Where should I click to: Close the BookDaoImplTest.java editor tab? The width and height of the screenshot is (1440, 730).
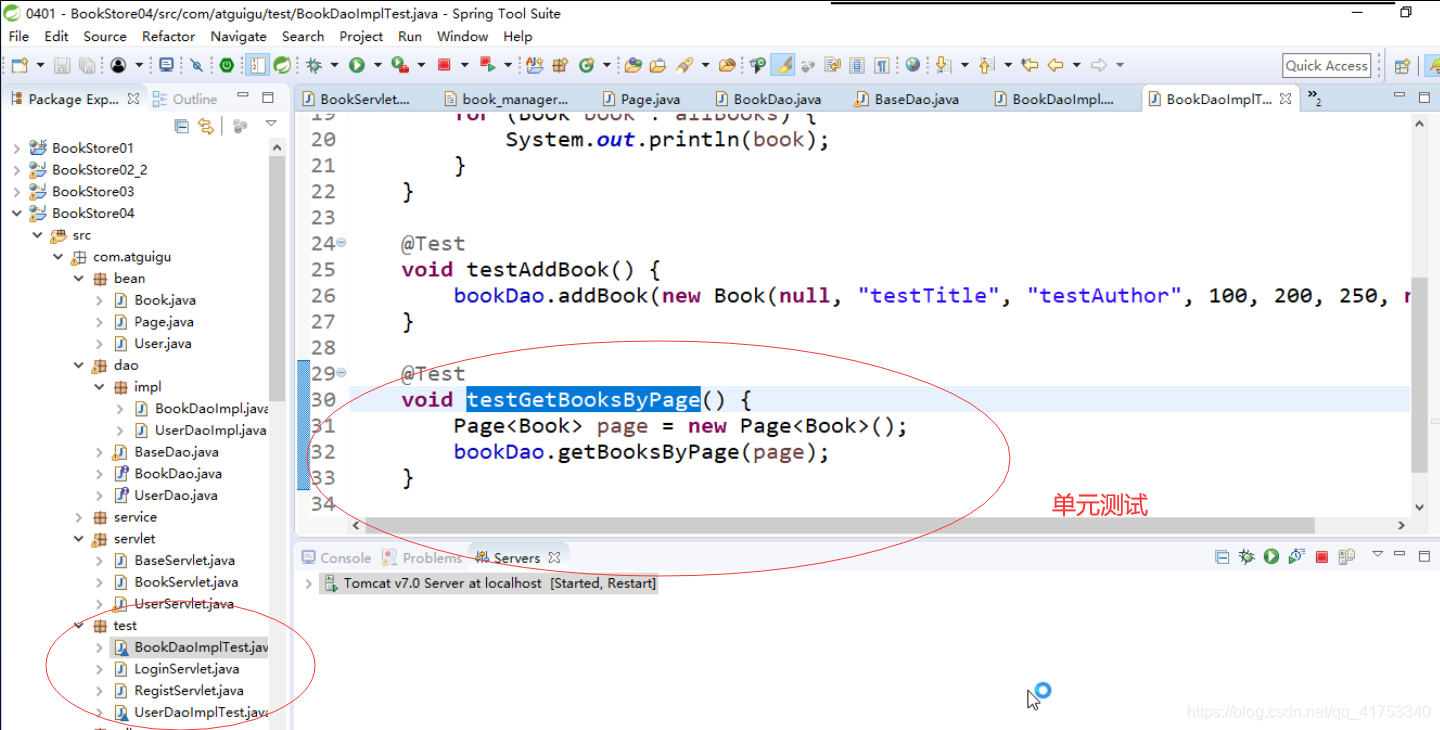tap(1285, 98)
